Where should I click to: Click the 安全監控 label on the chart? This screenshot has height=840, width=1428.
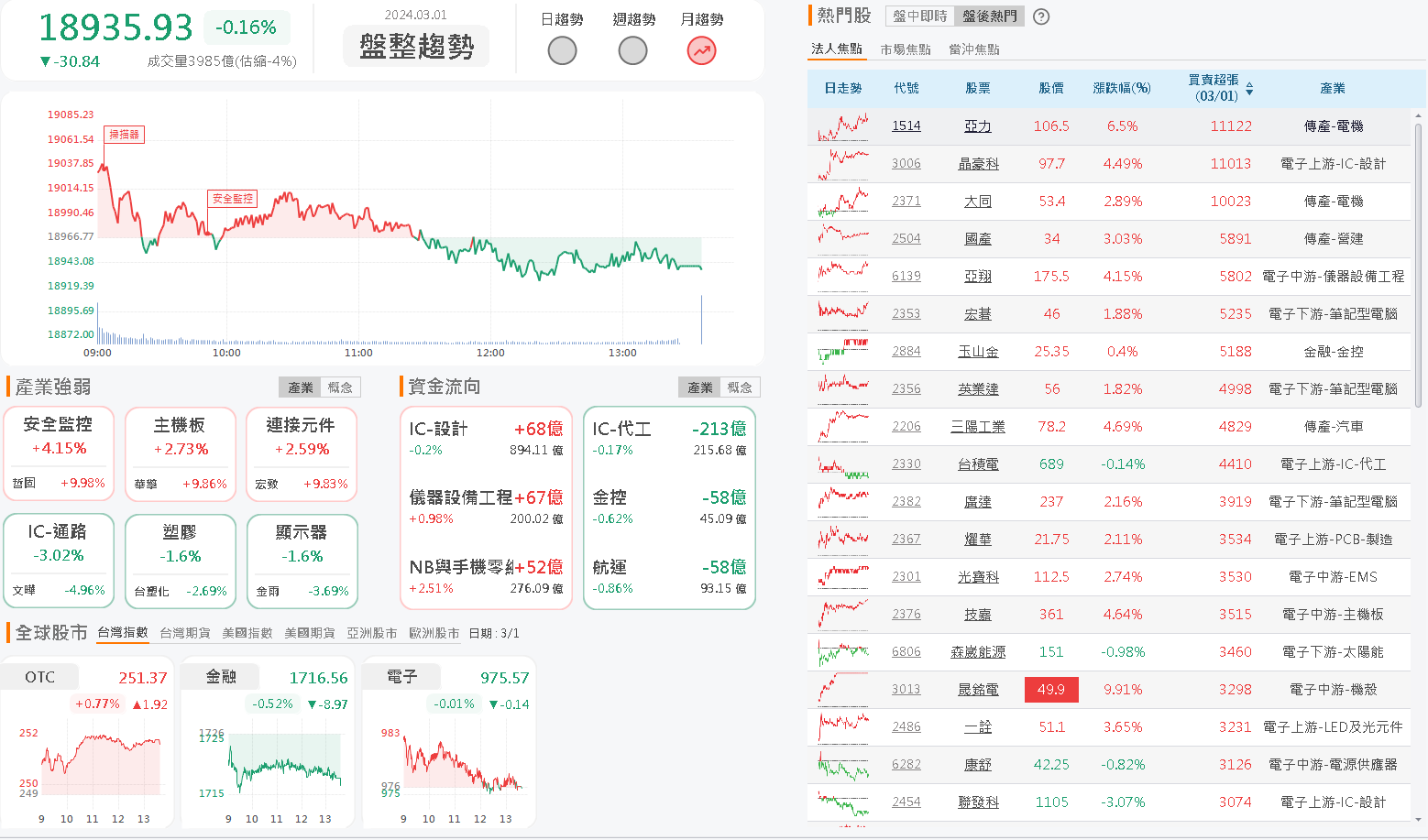pos(232,199)
